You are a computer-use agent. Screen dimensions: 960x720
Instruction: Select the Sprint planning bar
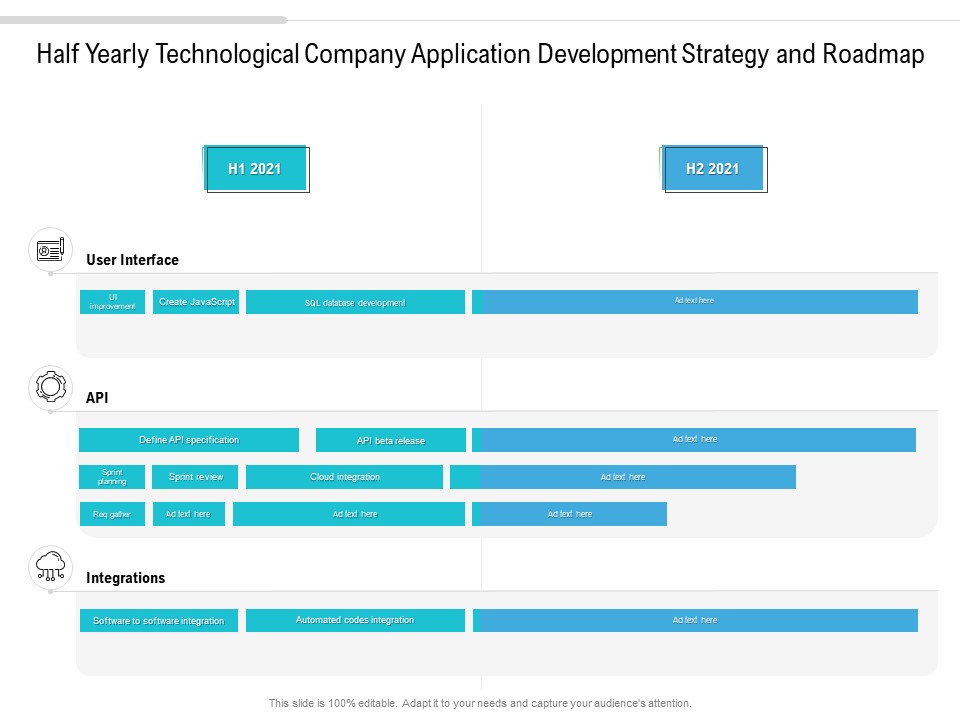[x=112, y=477]
